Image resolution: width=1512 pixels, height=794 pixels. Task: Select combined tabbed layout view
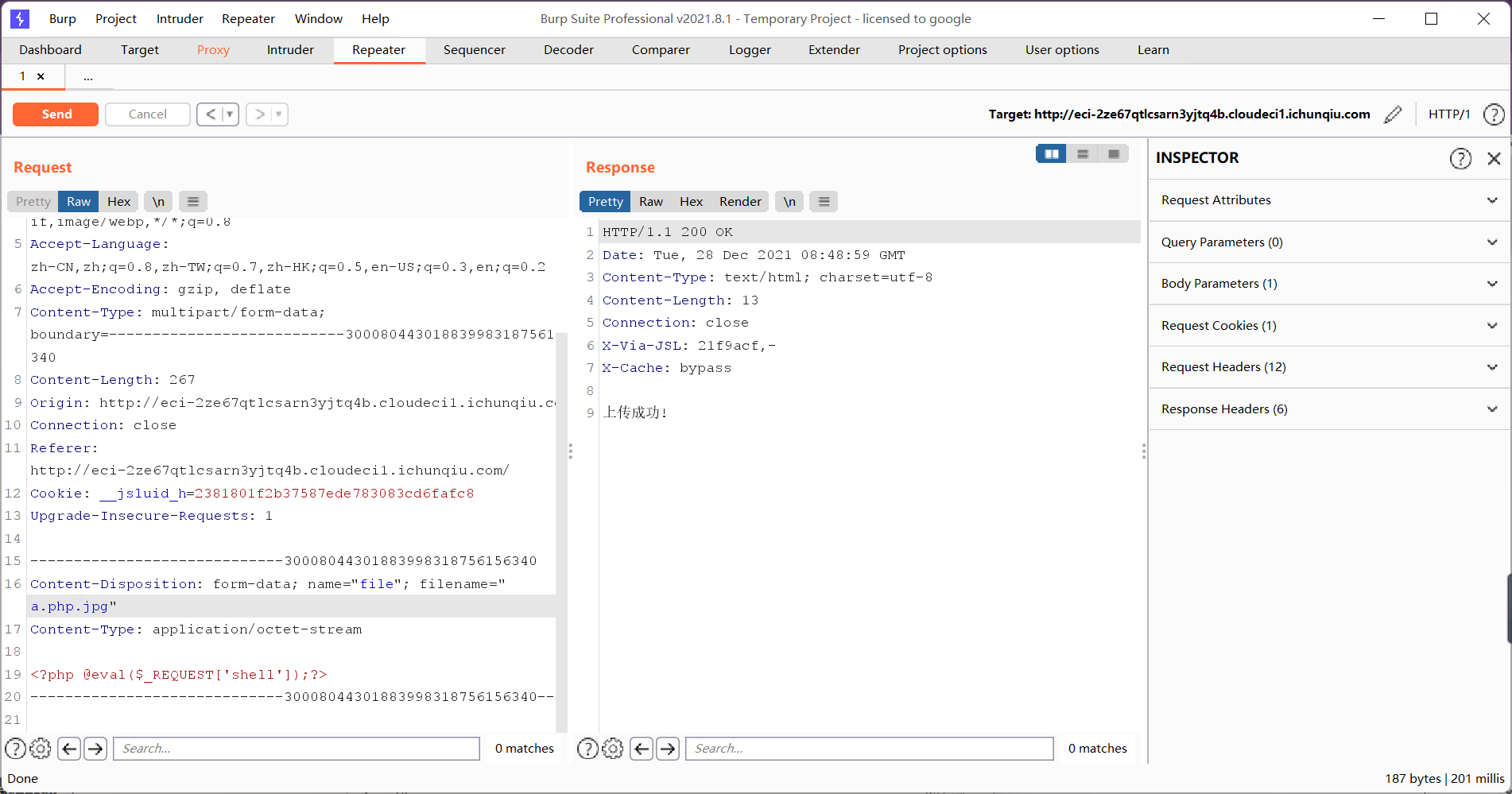pyautogui.click(x=1113, y=154)
